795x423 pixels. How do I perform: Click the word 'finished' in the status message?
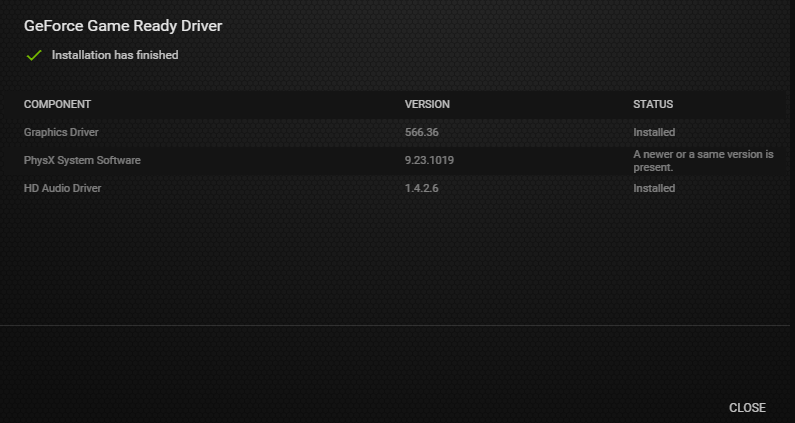tap(157, 55)
